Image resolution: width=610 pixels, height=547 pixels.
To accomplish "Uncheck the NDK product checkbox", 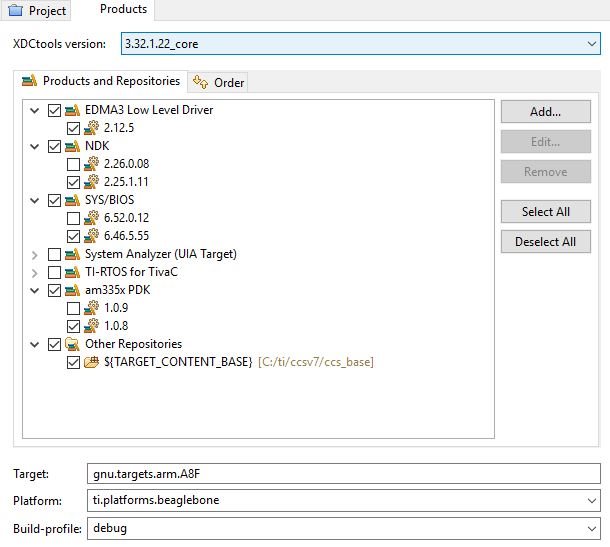I will 54,147.
